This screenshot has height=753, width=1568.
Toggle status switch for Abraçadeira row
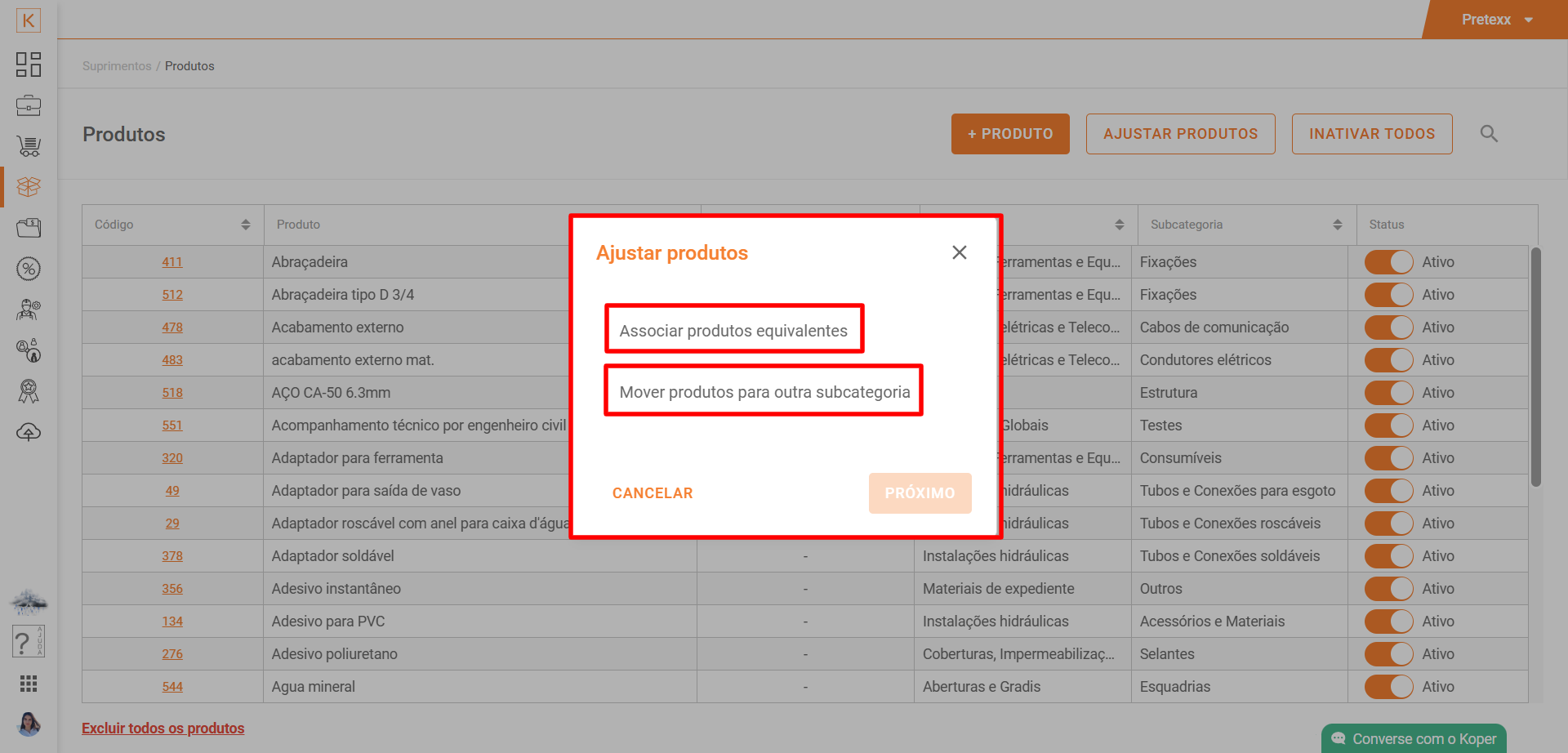[x=1388, y=262]
